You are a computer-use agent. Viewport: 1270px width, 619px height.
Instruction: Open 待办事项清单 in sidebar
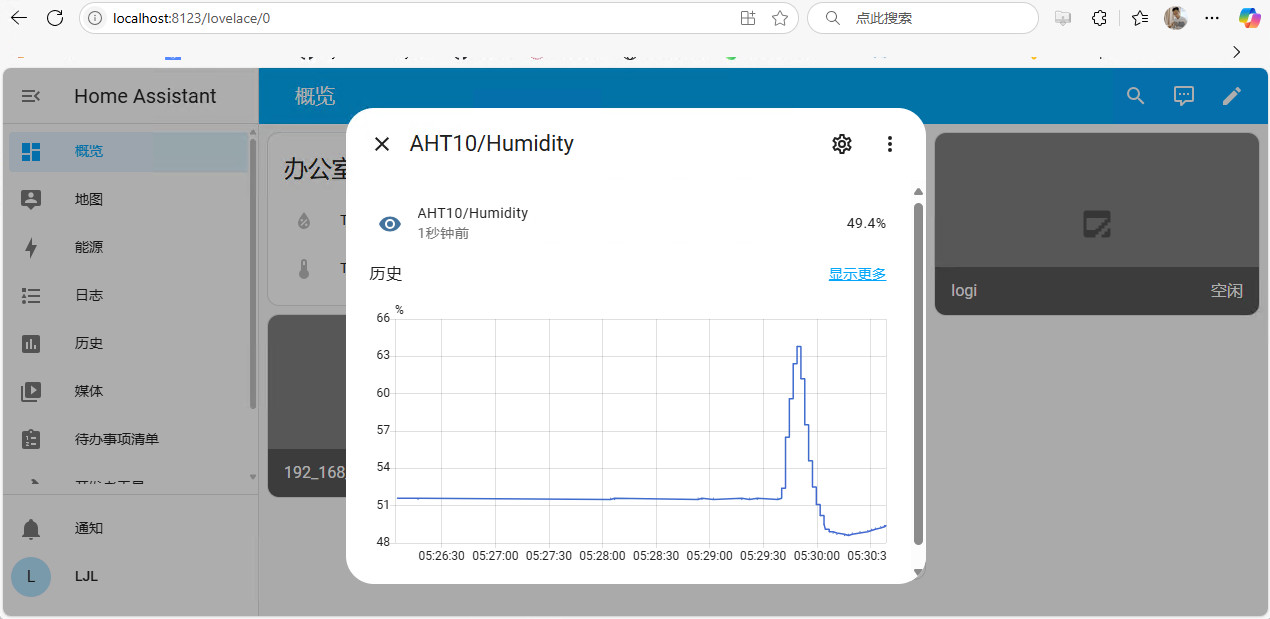pyautogui.click(x=116, y=439)
